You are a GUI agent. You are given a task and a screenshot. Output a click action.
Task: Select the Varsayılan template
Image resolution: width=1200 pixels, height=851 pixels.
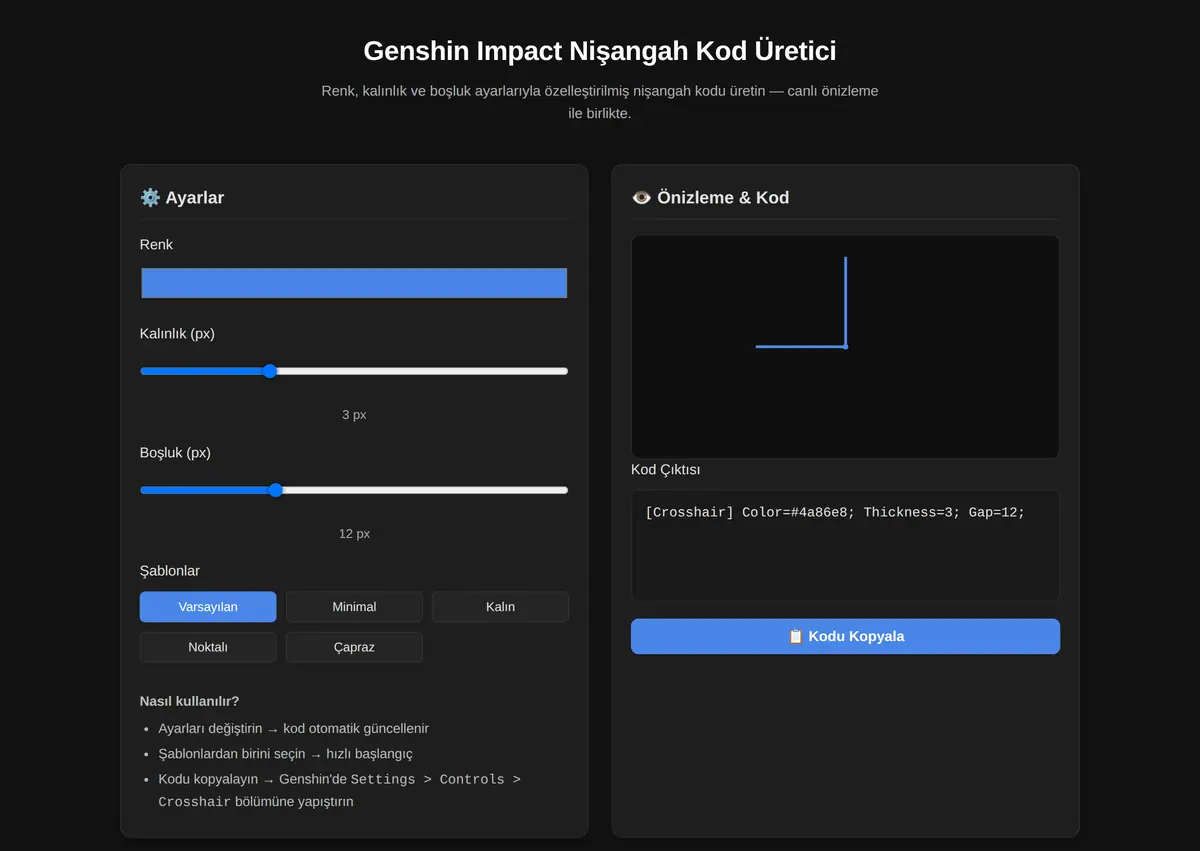pos(208,607)
